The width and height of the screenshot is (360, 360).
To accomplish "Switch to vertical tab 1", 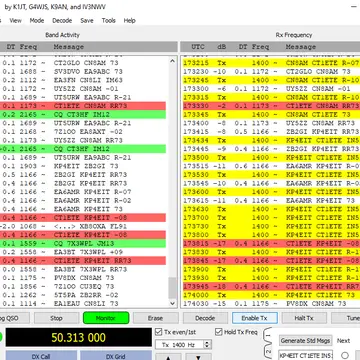I will pyautogui.click(x=268, y=335).
